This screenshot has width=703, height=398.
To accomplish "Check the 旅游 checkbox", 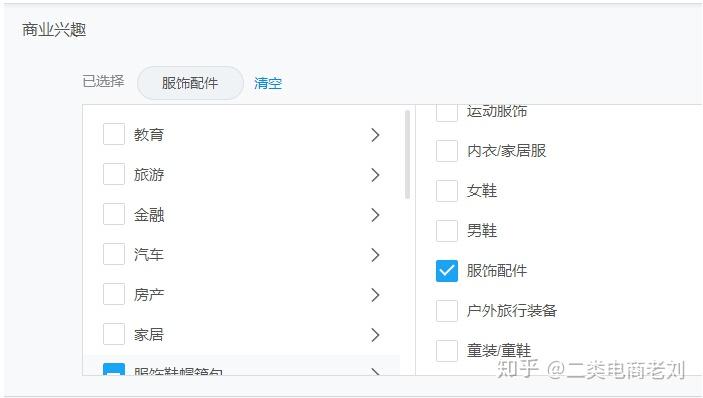I will pyautogui.click(x=114, y=174).
